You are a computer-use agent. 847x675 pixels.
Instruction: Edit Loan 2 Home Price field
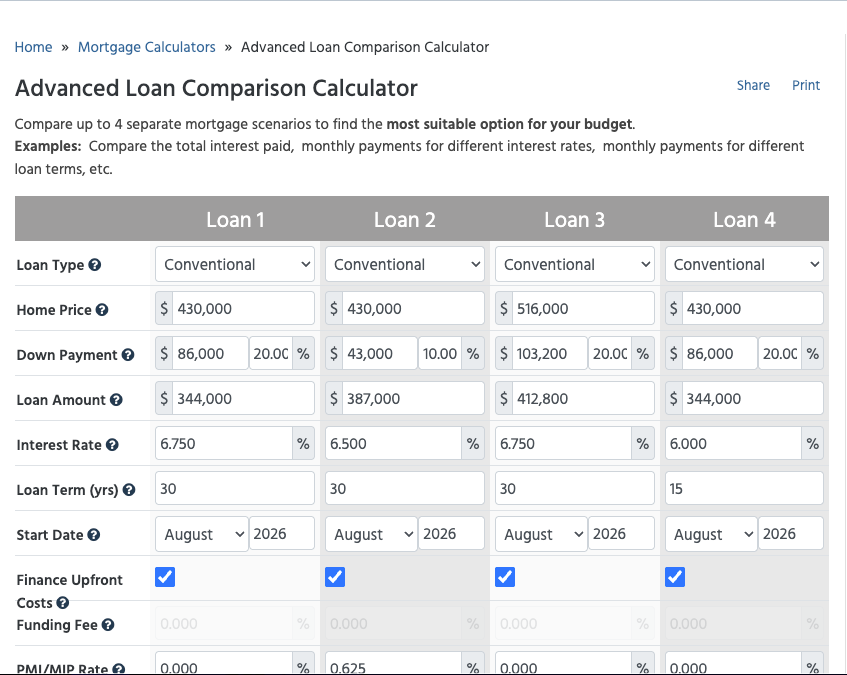point(413,308)
